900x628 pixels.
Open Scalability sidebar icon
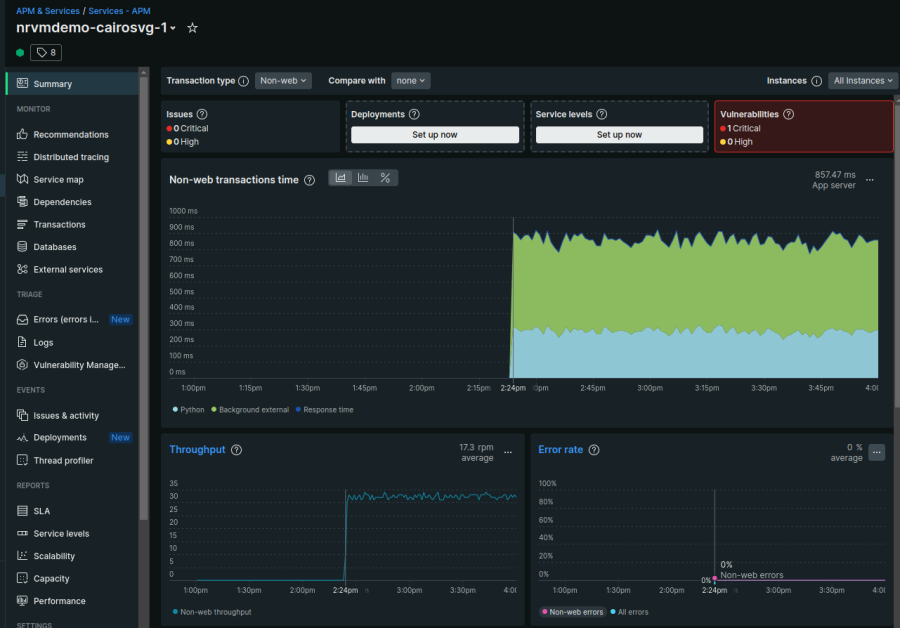(x=22, y=556)
